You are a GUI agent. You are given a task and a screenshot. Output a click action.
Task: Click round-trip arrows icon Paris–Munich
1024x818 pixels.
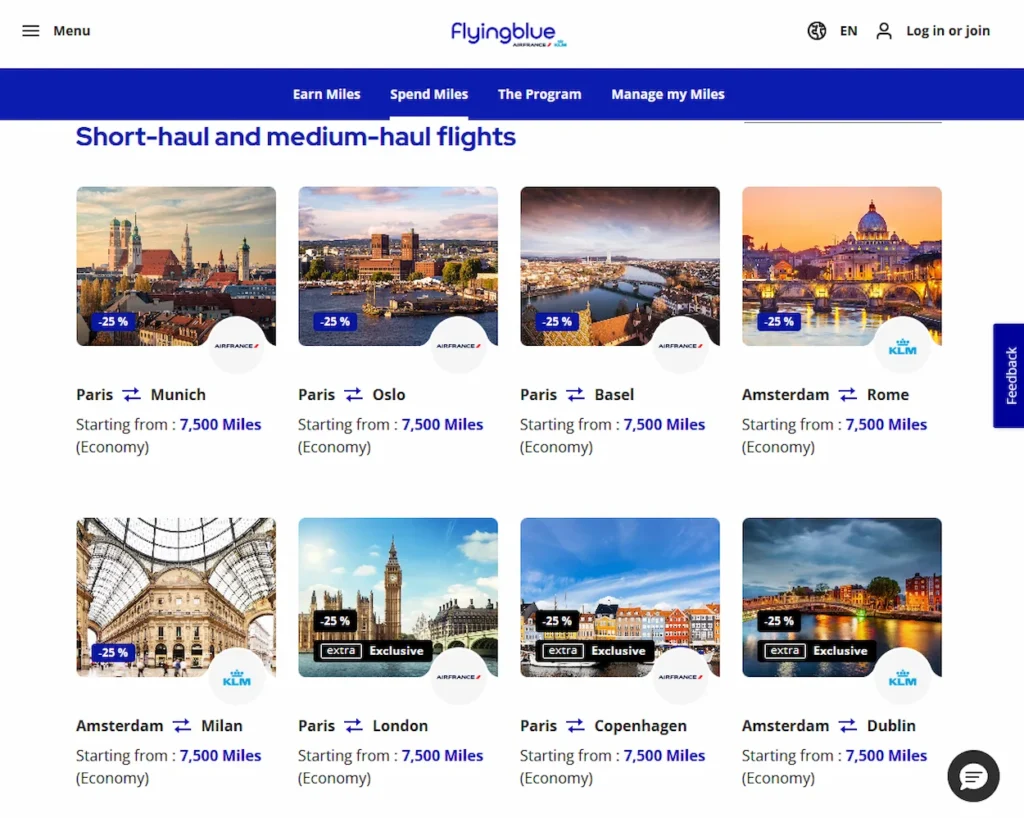tap(131, 394)
